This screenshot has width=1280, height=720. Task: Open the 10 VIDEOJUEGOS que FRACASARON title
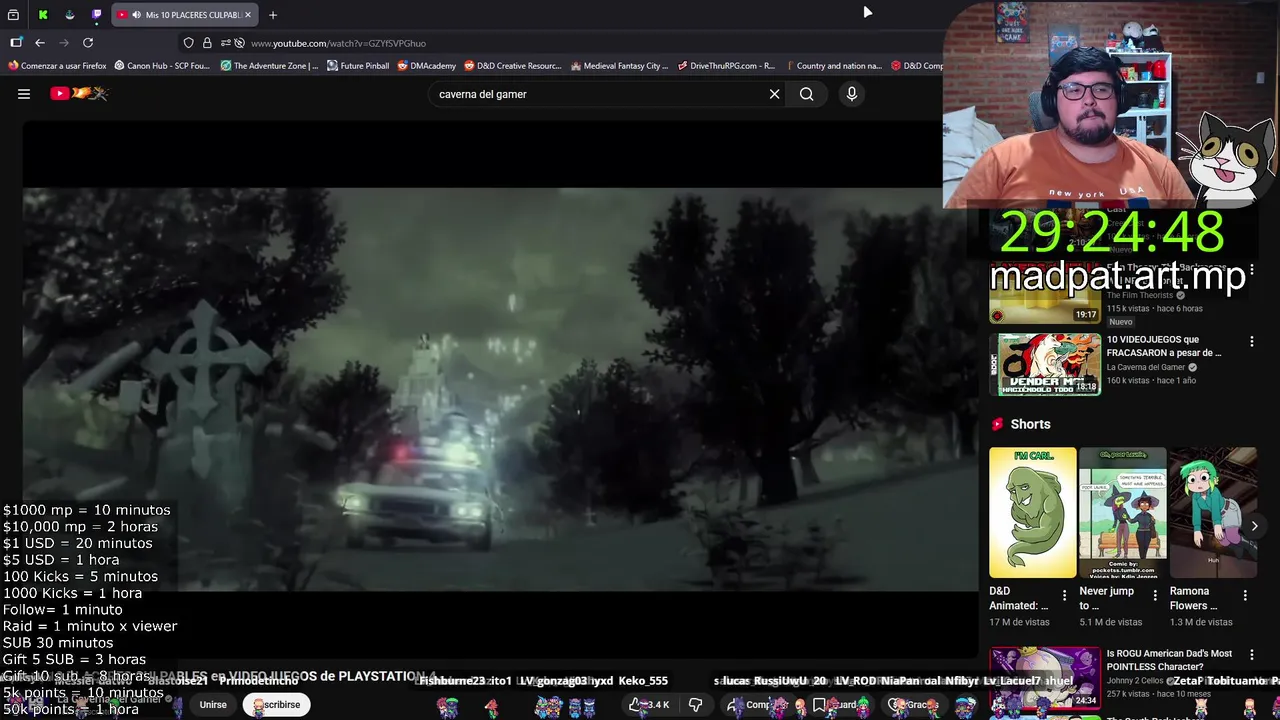[1164, 346]
